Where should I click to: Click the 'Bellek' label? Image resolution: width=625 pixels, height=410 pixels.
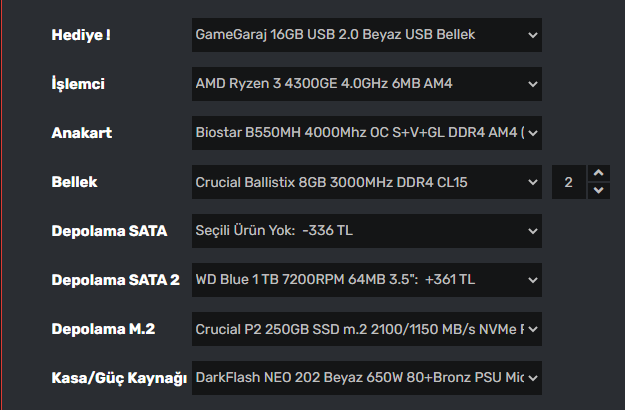coord(74,182)
